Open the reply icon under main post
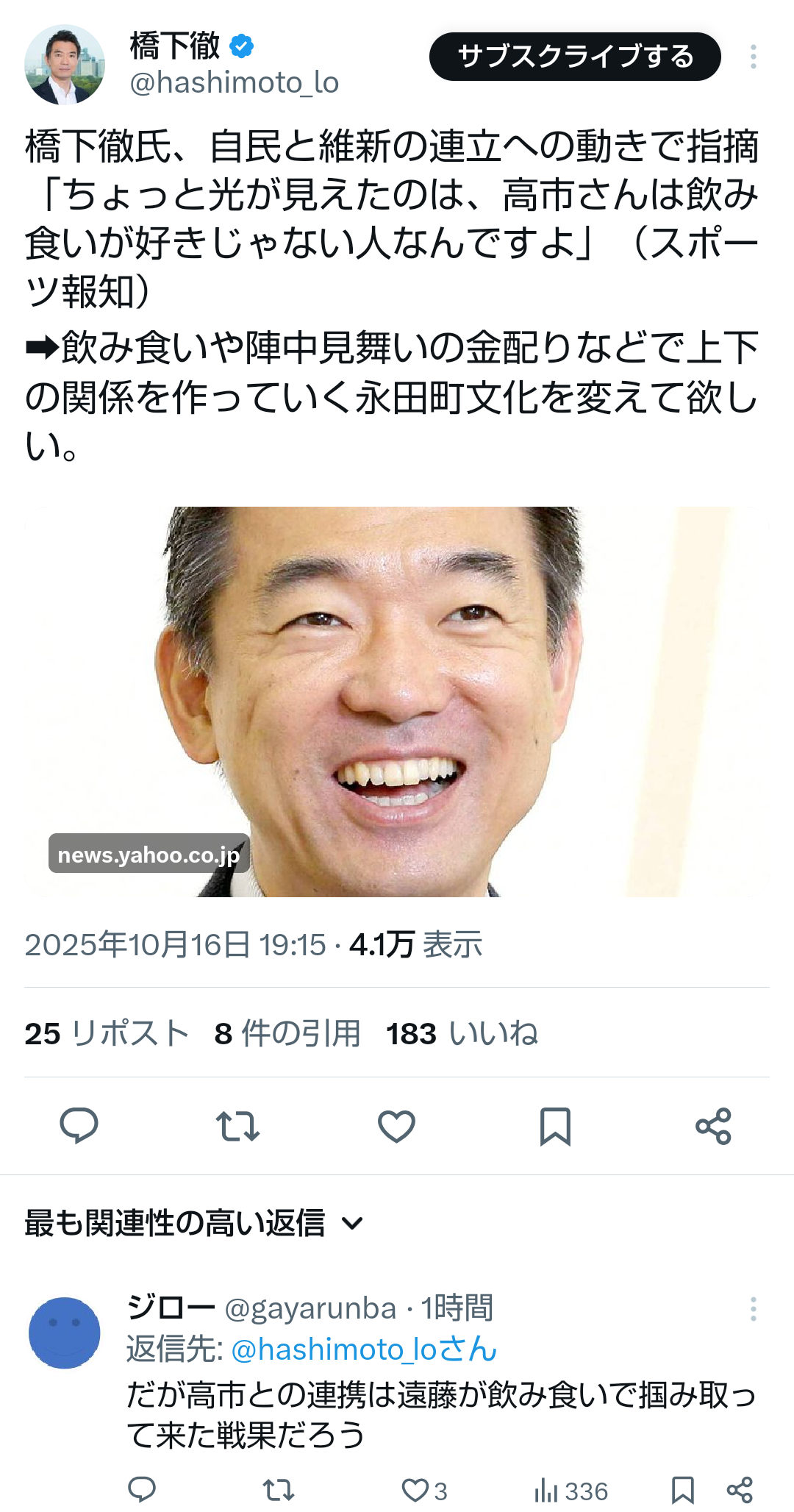Image resolution: width=794 pixels, height=1512 pixels. click(79, 1125)
